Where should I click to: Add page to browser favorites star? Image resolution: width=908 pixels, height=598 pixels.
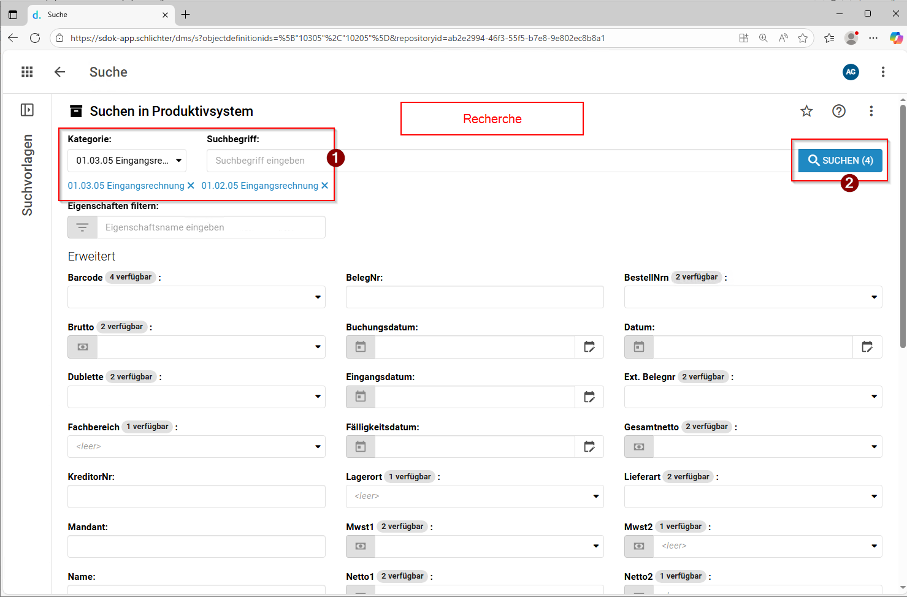(x=802, y=38)
